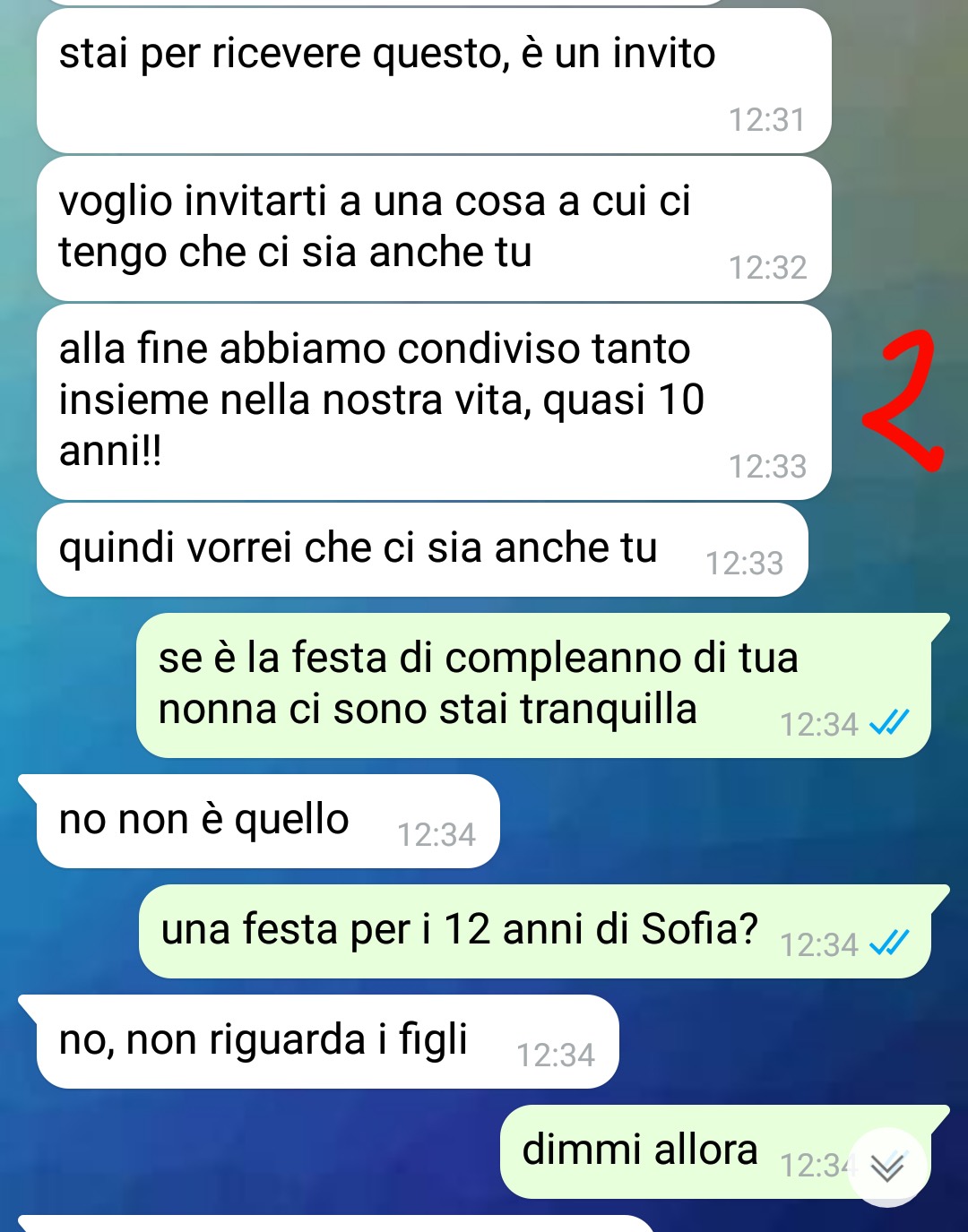Screen dimensions: 968x1232
Task: Tap blue read checkmarks on 'nonna' message
Action: tap(889, 722)
